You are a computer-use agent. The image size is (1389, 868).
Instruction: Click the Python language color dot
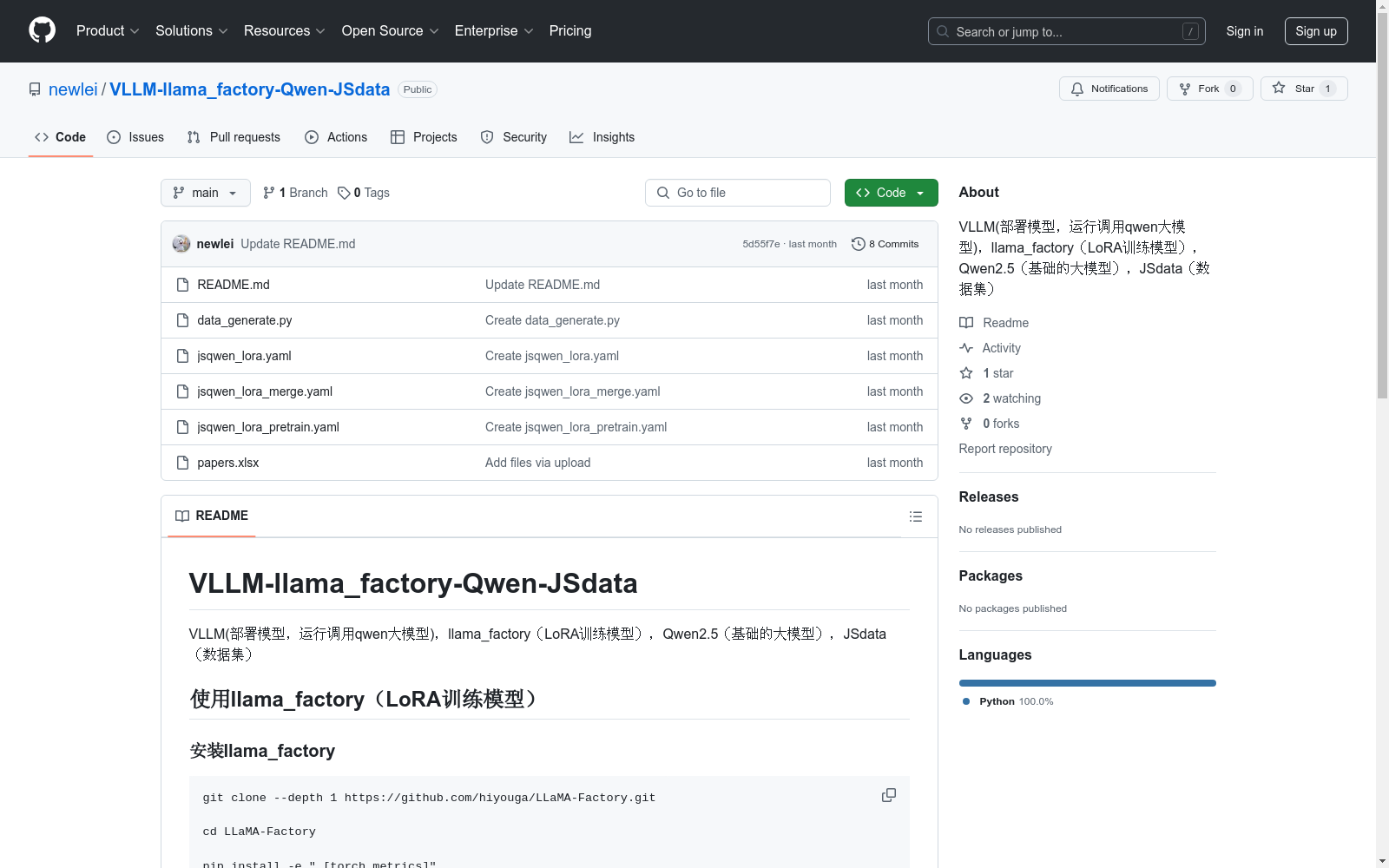pyautogui.click(x=966, y=701)
